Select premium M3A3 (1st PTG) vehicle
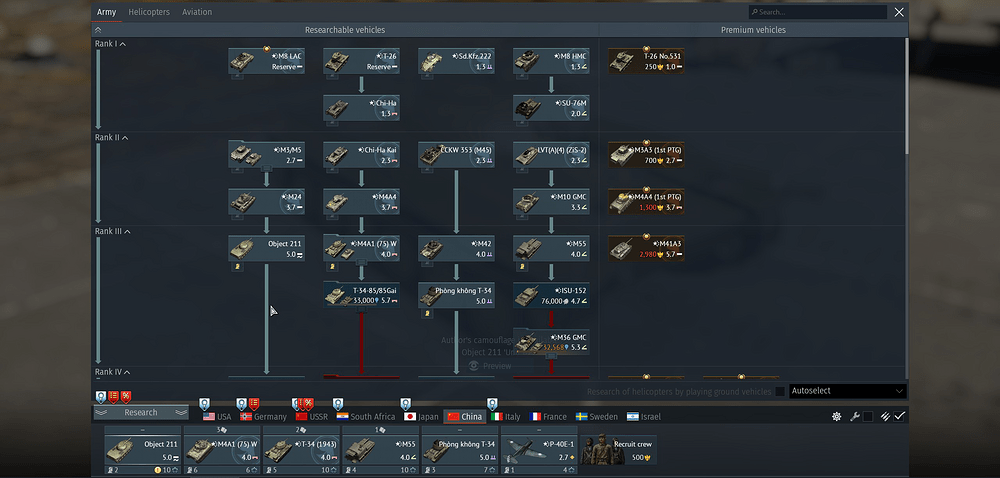This screenshot has height=478, width=1000. click(x=646, y=155)
